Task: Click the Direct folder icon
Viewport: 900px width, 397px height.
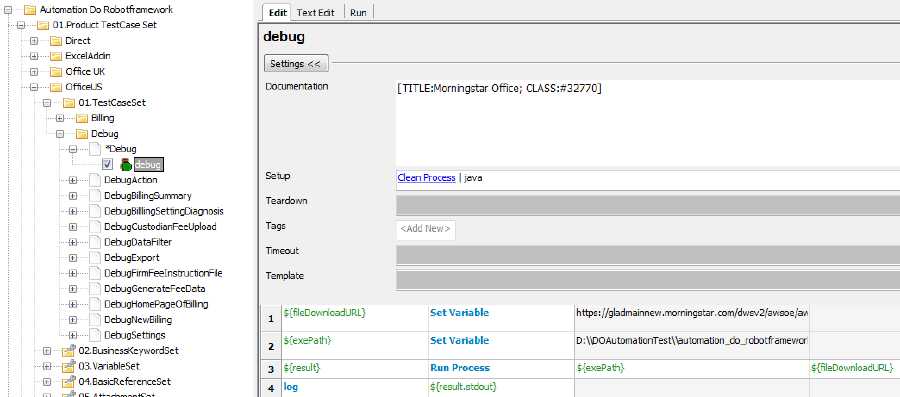Action: point(55,41)
